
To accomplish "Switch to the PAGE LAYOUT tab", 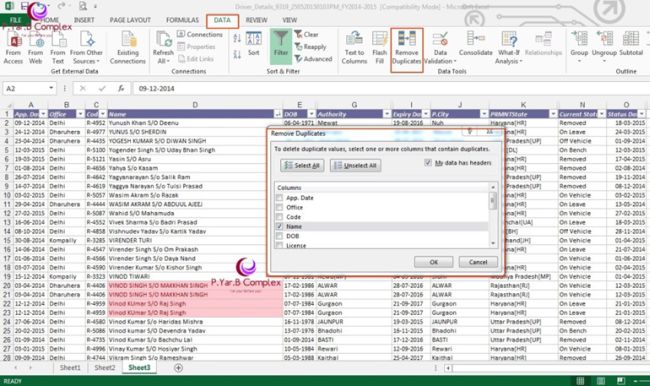I will click(130, 20).
